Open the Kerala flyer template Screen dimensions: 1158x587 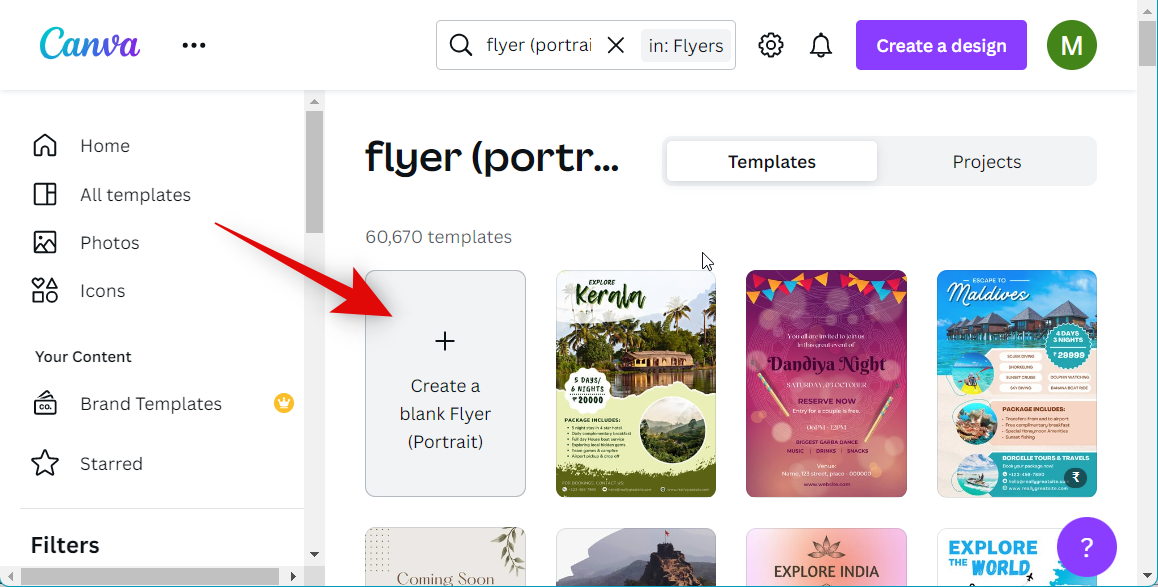(x=636, y=383)
